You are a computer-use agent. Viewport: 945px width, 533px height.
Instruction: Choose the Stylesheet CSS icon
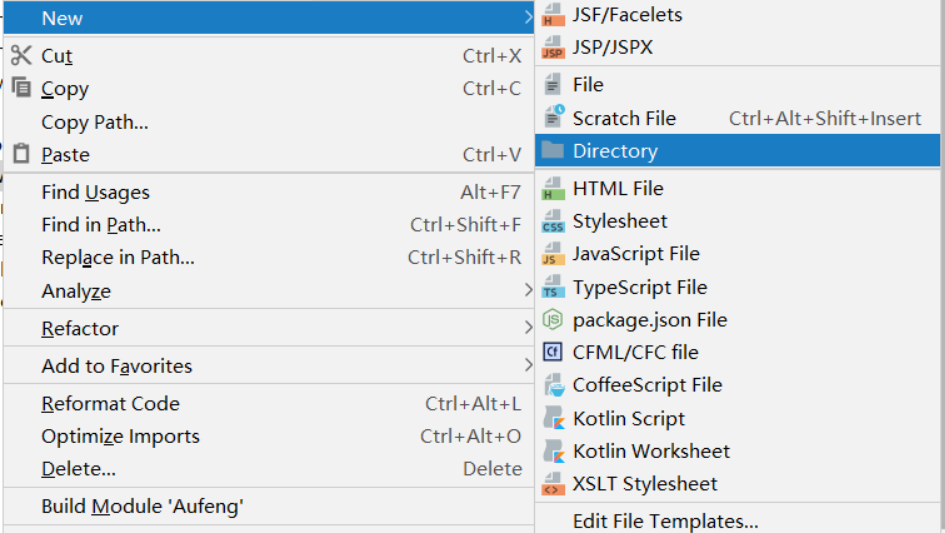click(x=553, y=221)
